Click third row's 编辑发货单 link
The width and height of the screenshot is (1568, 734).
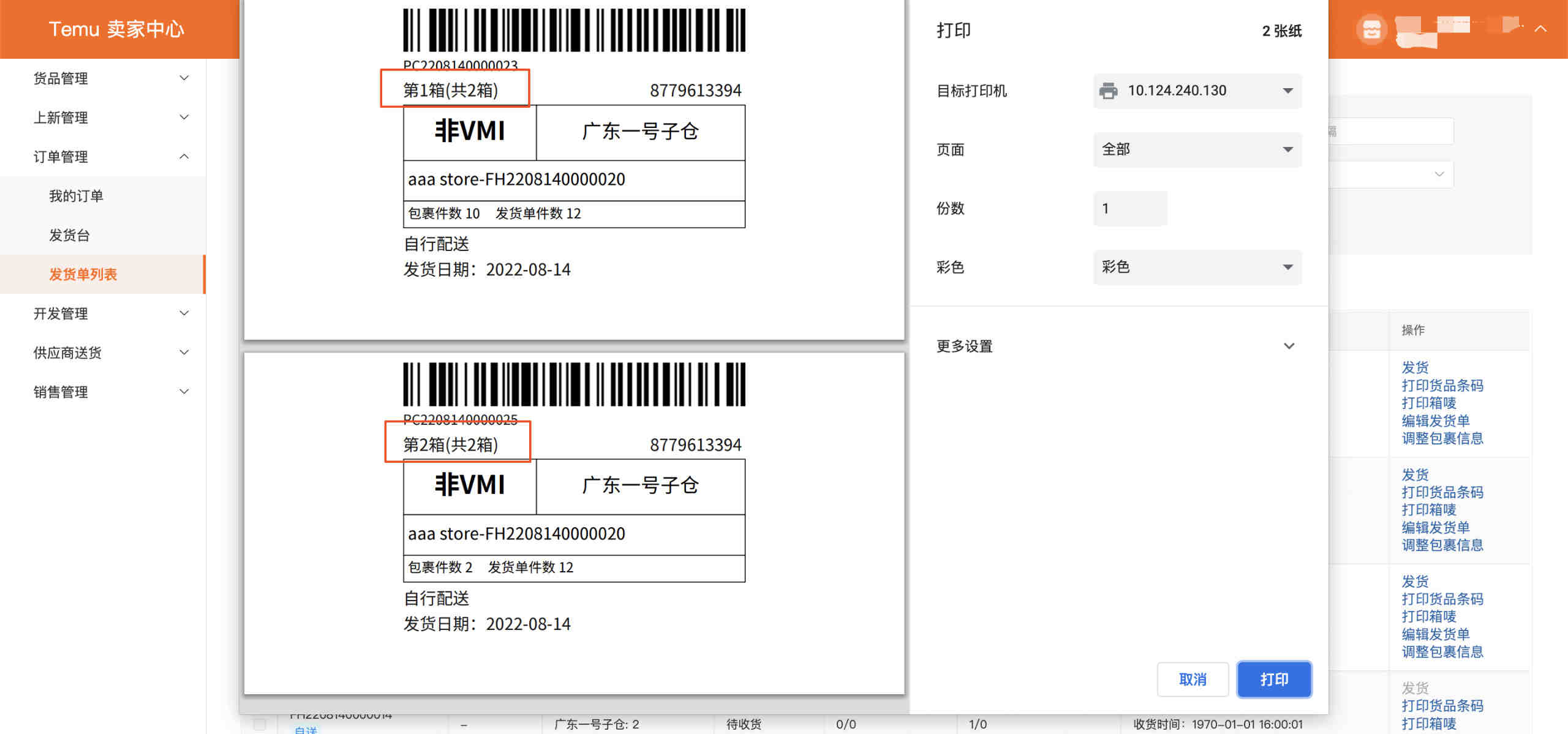tap(1436, 634)
